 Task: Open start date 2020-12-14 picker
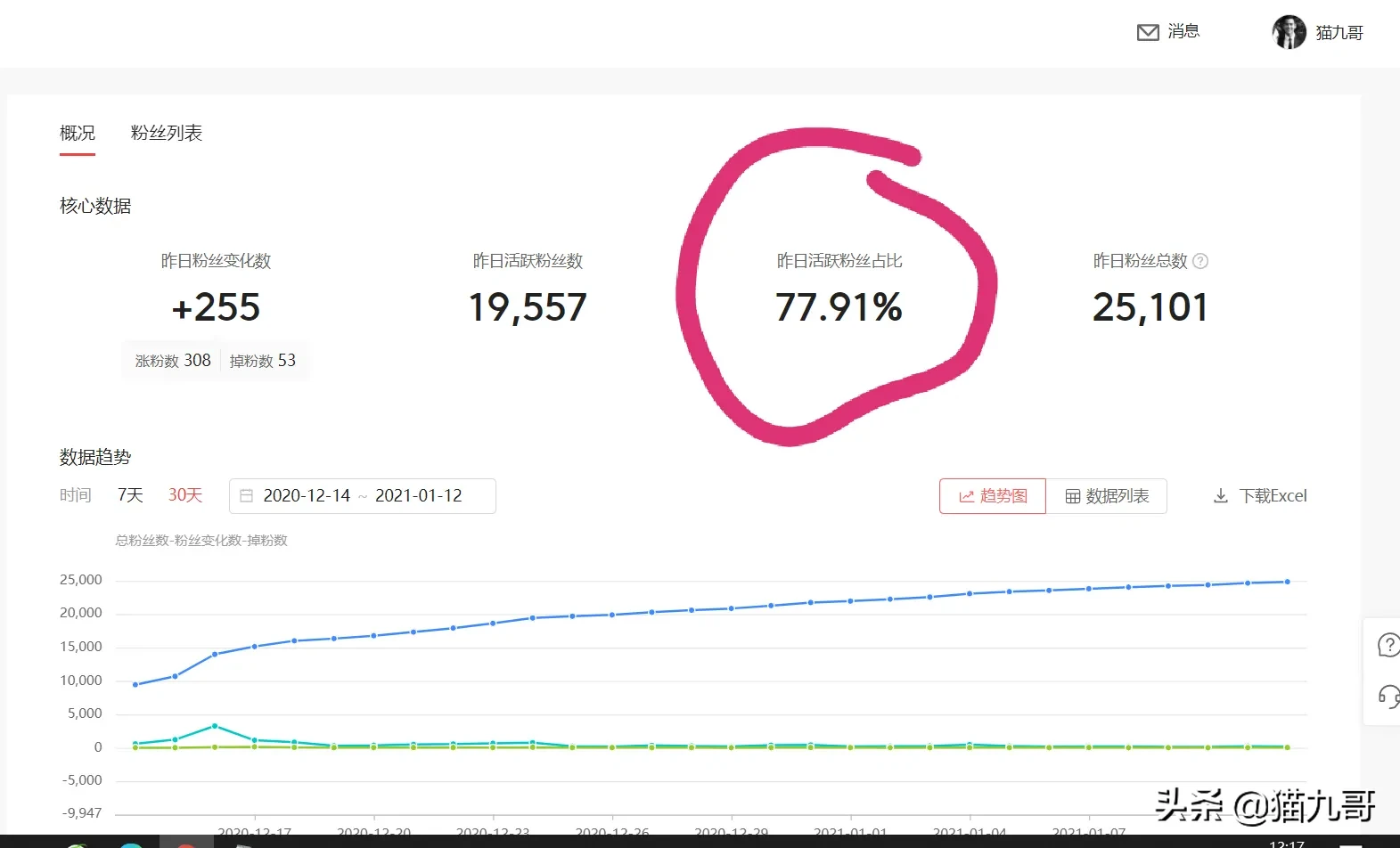307,496
